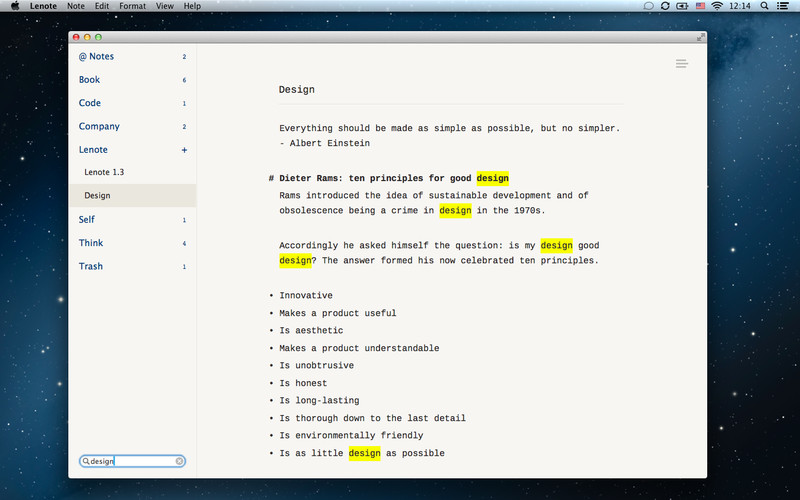Click the 'Everything should be made as simple' quote

pos(449,128)
